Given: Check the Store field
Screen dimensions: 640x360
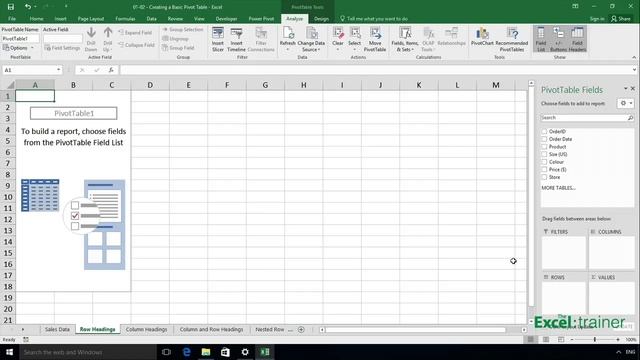Looking at the screenshot, I should [544, 177].
